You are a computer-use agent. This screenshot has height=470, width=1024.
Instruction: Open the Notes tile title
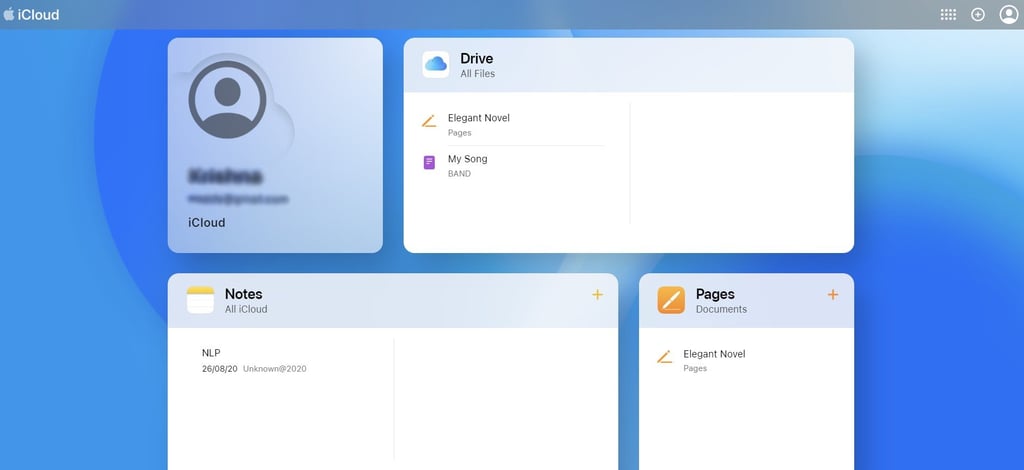pyautogui.click(x=244, y=294)
